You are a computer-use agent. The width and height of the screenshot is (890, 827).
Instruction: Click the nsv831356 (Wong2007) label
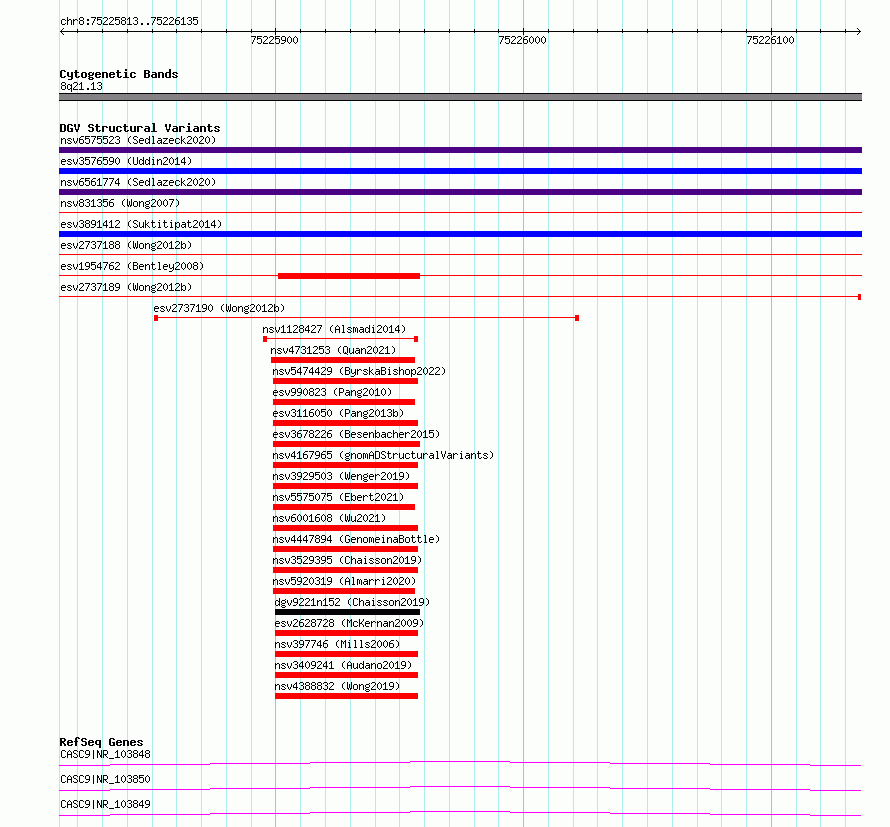pos(120,203)
